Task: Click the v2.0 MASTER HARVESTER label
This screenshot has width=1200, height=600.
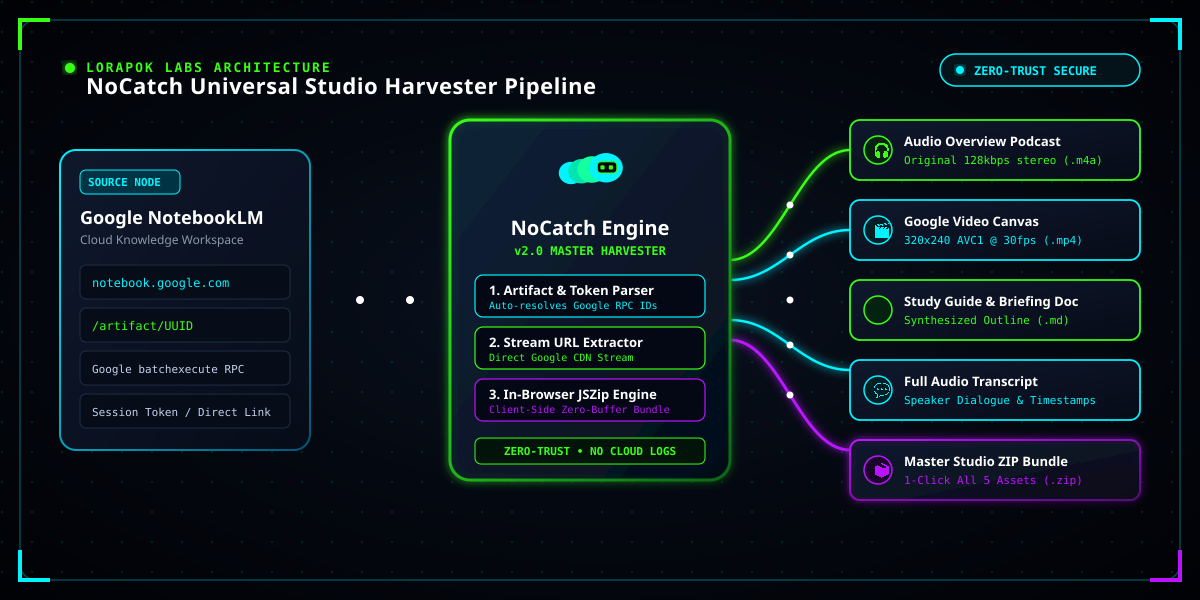Action: 590,251
